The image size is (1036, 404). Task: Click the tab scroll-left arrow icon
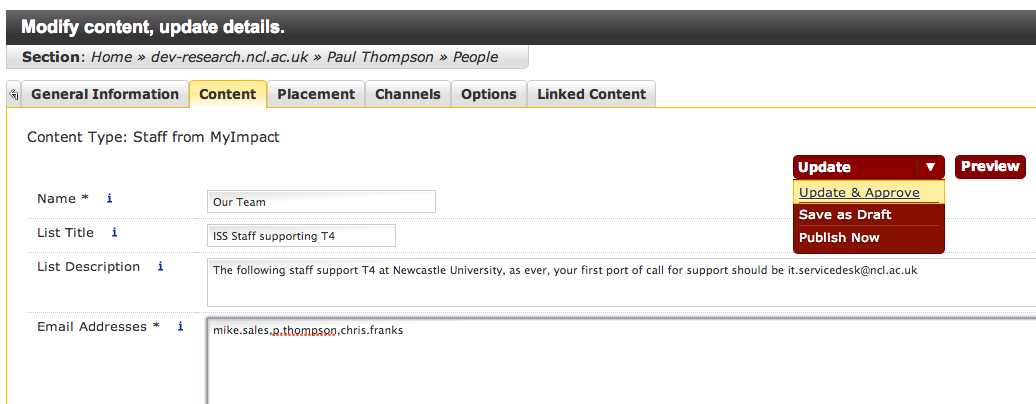click(13, 95)
